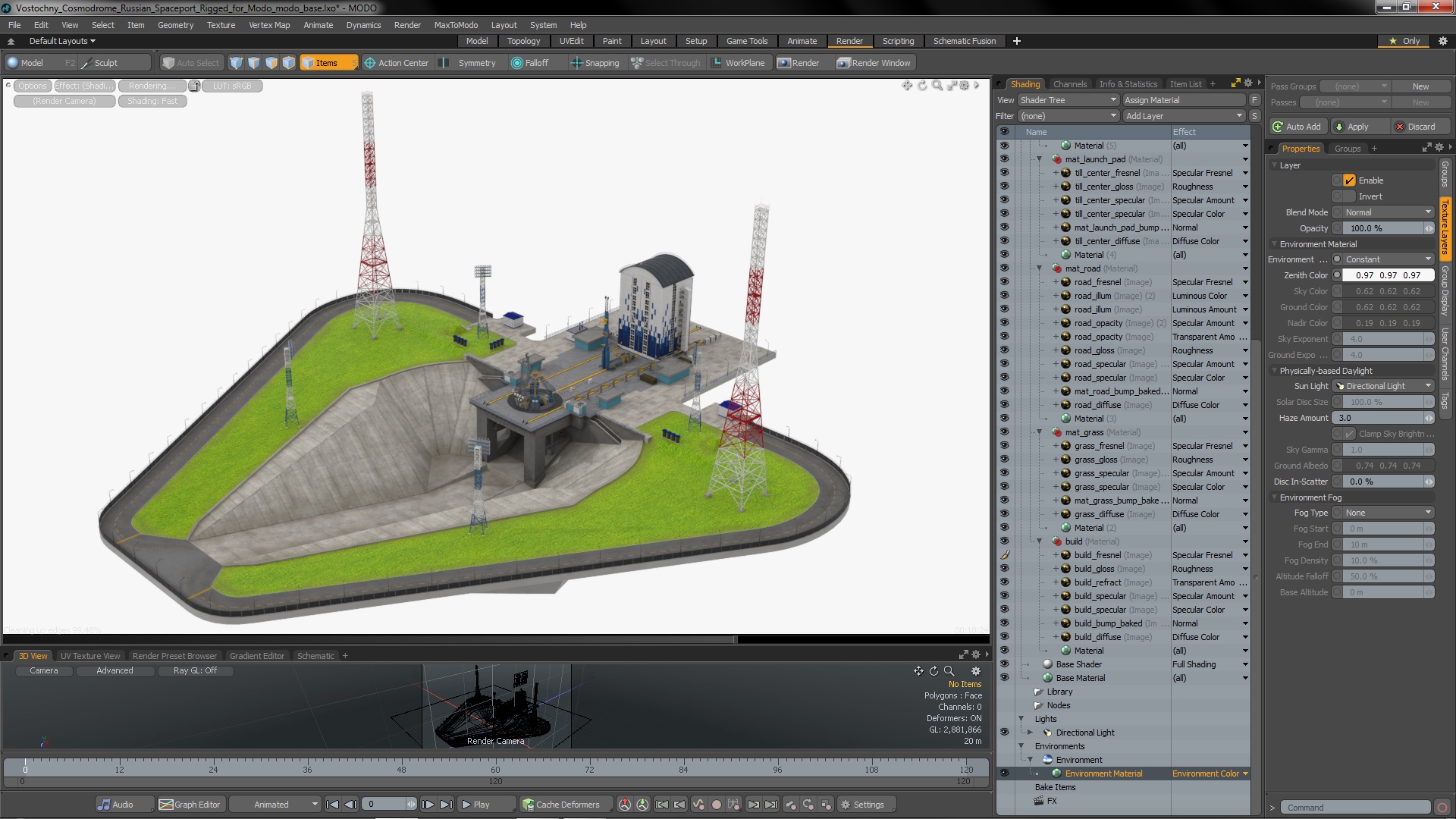
Task: Select the Edges selection mode icon
Action: 254,63
